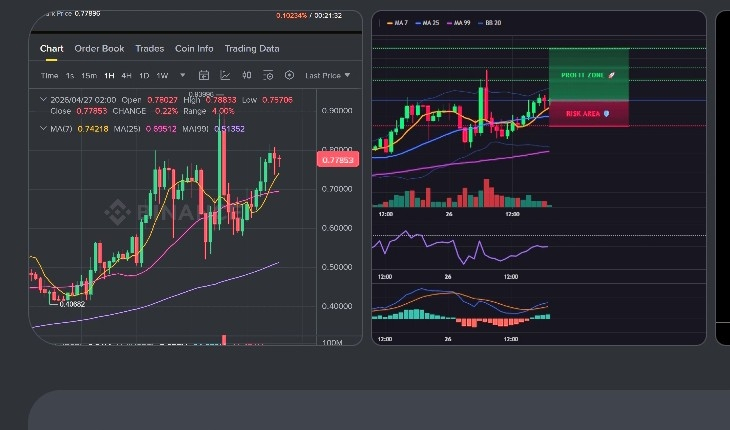
Task: Open the Trades tab
Action: (149, 48)
